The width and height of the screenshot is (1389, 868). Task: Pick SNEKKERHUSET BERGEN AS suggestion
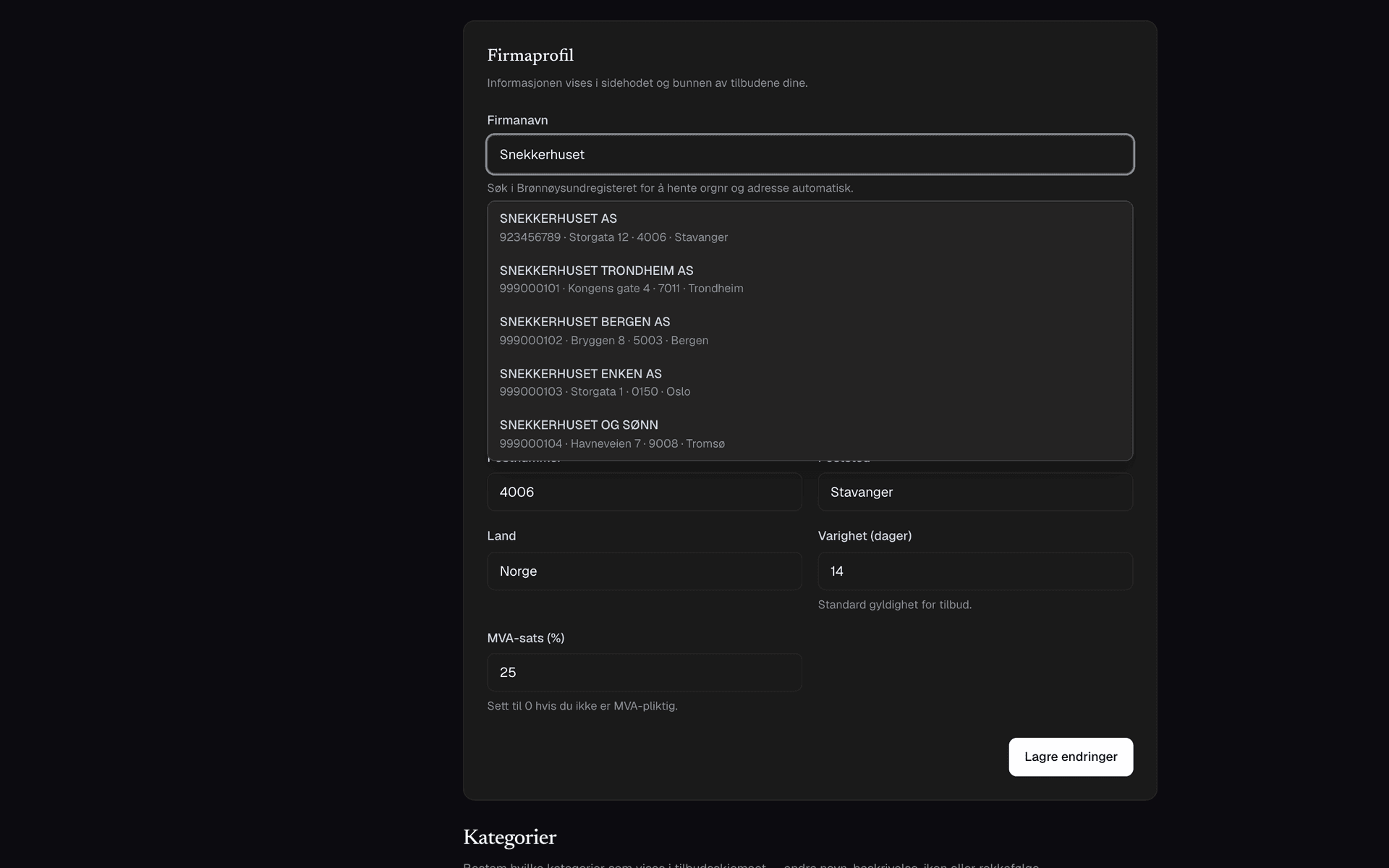(810, 331)
